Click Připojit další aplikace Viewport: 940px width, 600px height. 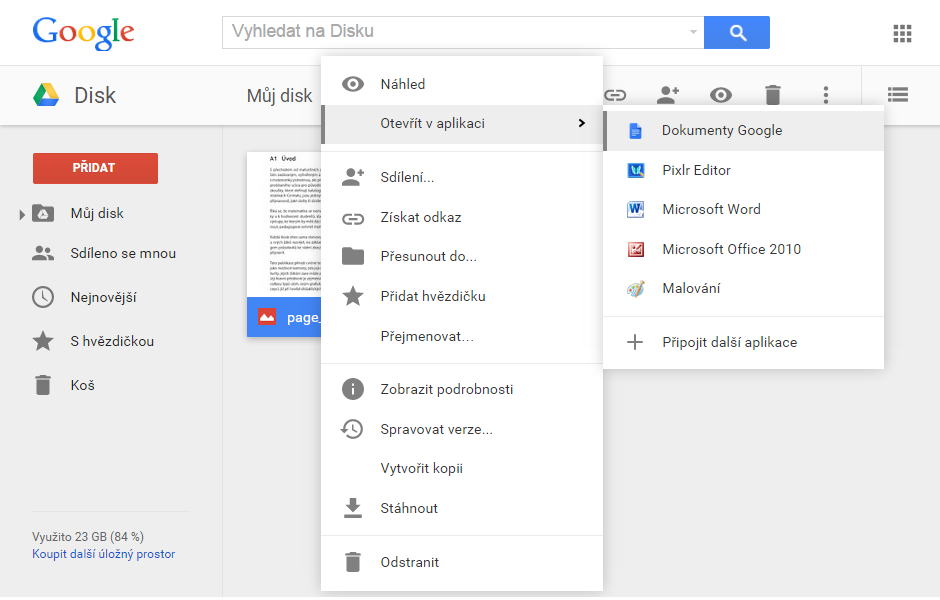[x=743, y=342]
